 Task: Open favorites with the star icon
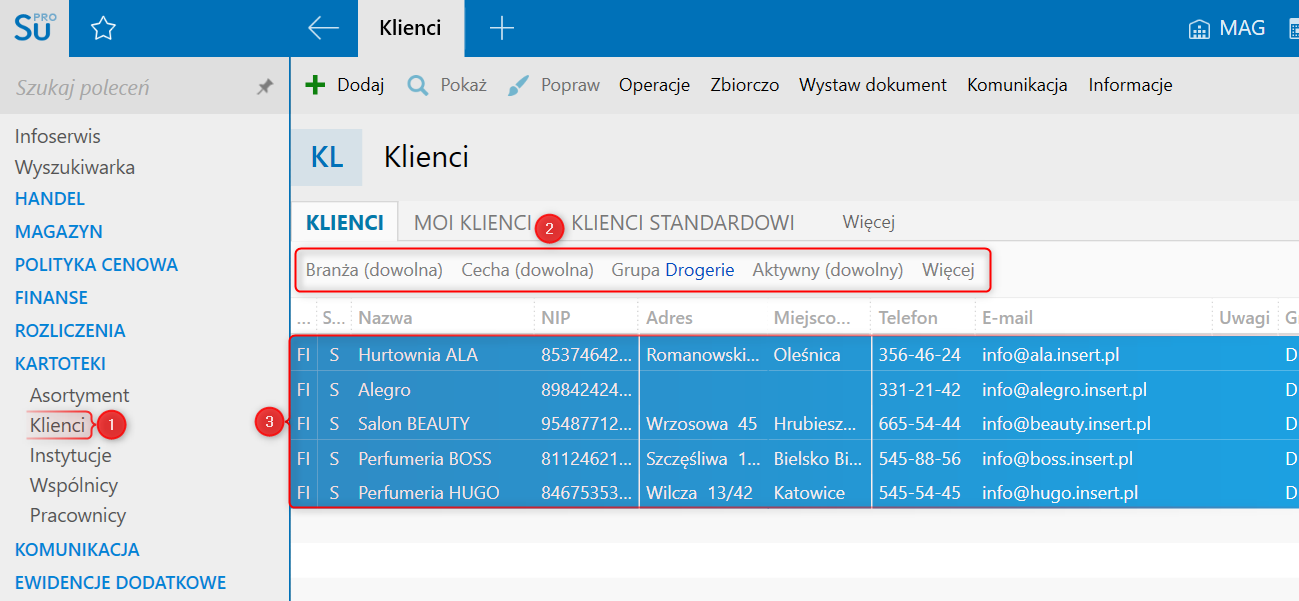click(x=103, y=29)
